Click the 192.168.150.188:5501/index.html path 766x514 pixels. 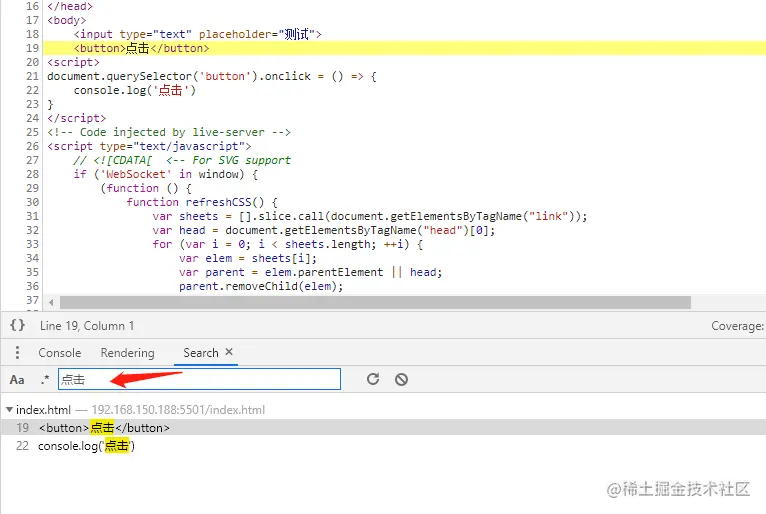point(178,409)
